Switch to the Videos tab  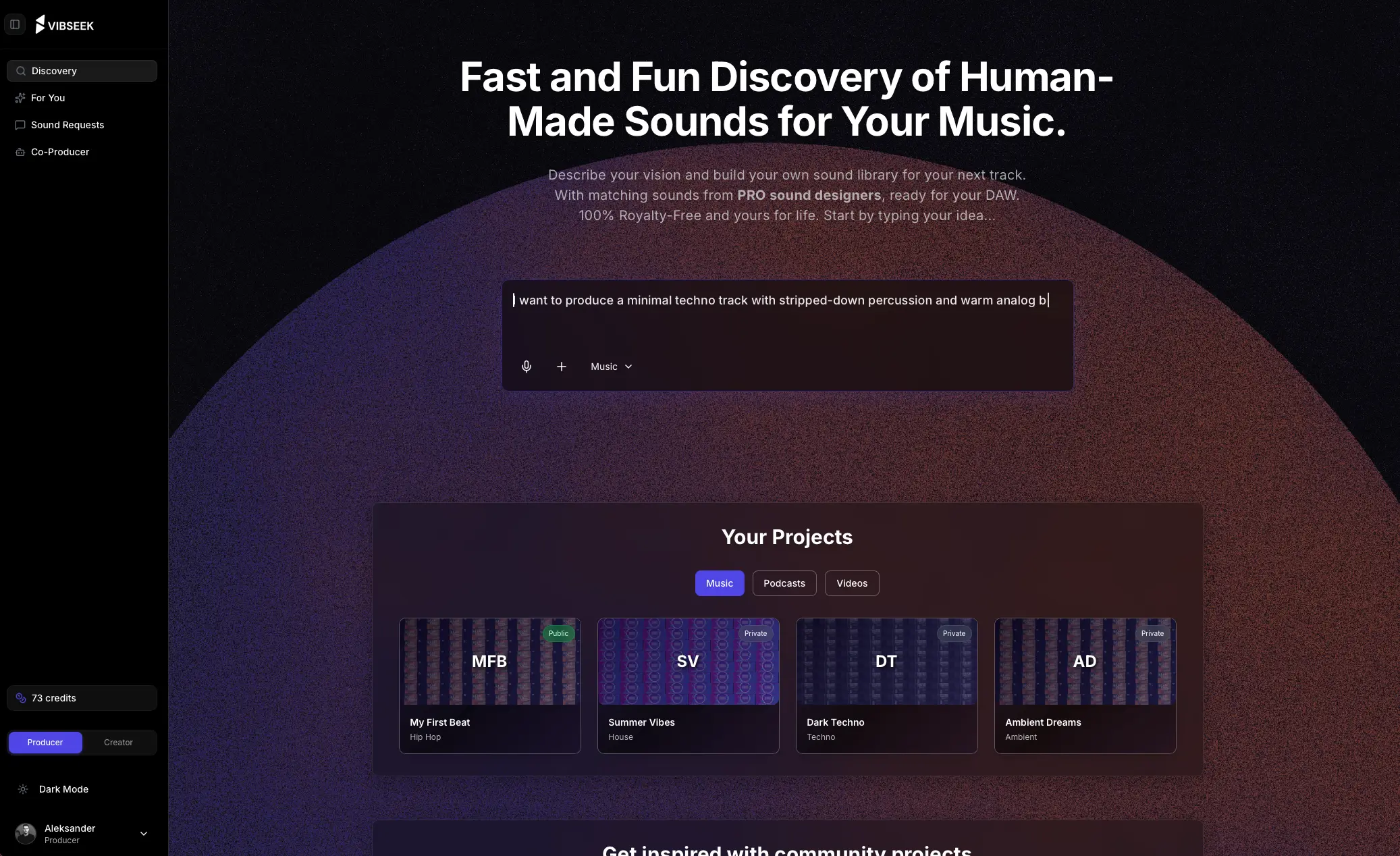point(851,583)
